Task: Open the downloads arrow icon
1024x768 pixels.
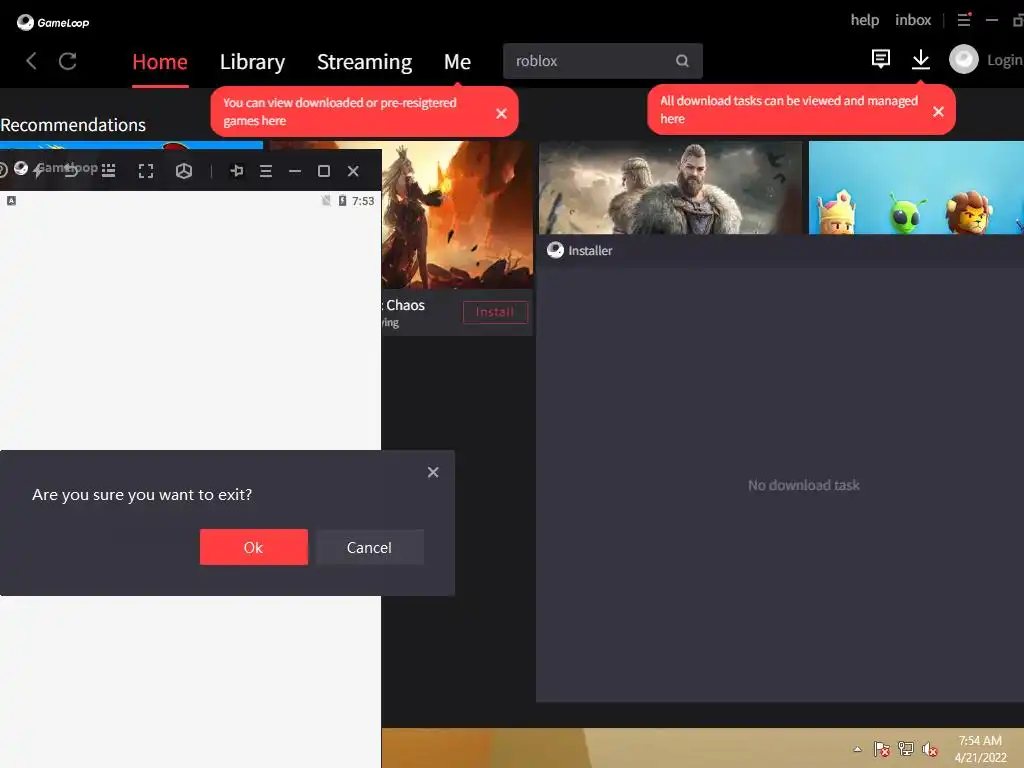Action: 921,59
